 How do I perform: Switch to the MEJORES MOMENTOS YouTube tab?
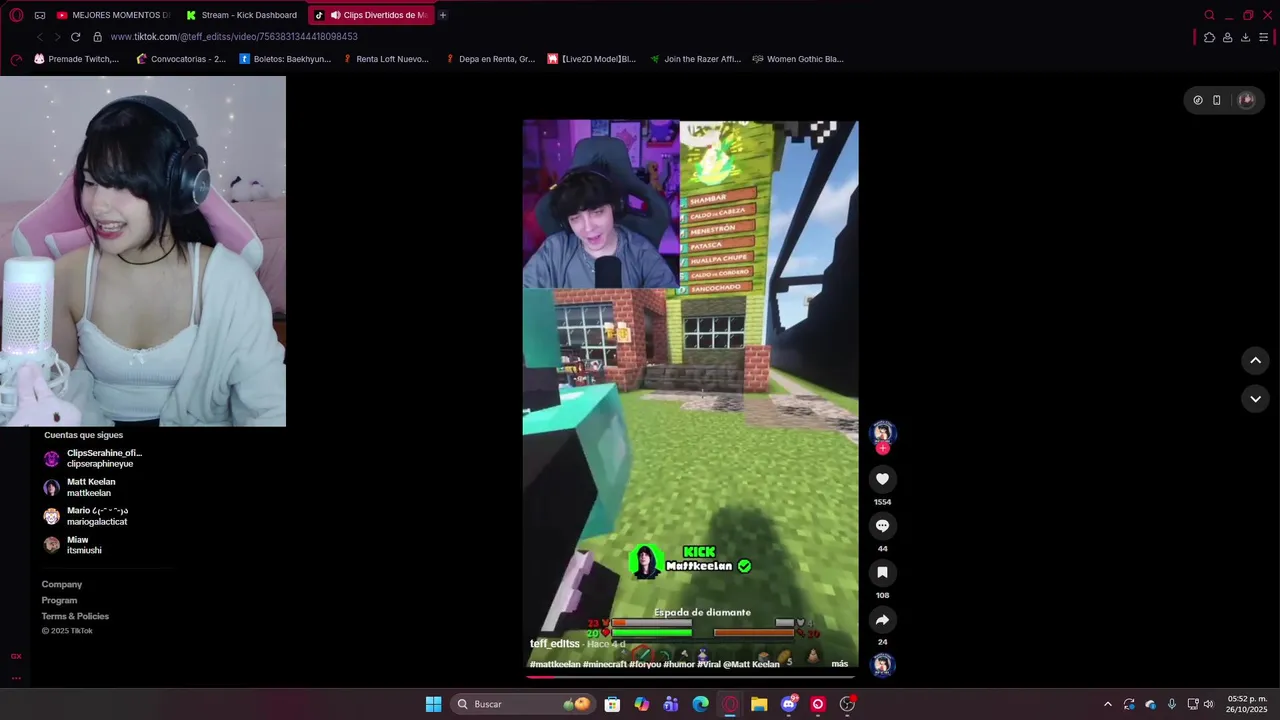click(x=114, y=15)
